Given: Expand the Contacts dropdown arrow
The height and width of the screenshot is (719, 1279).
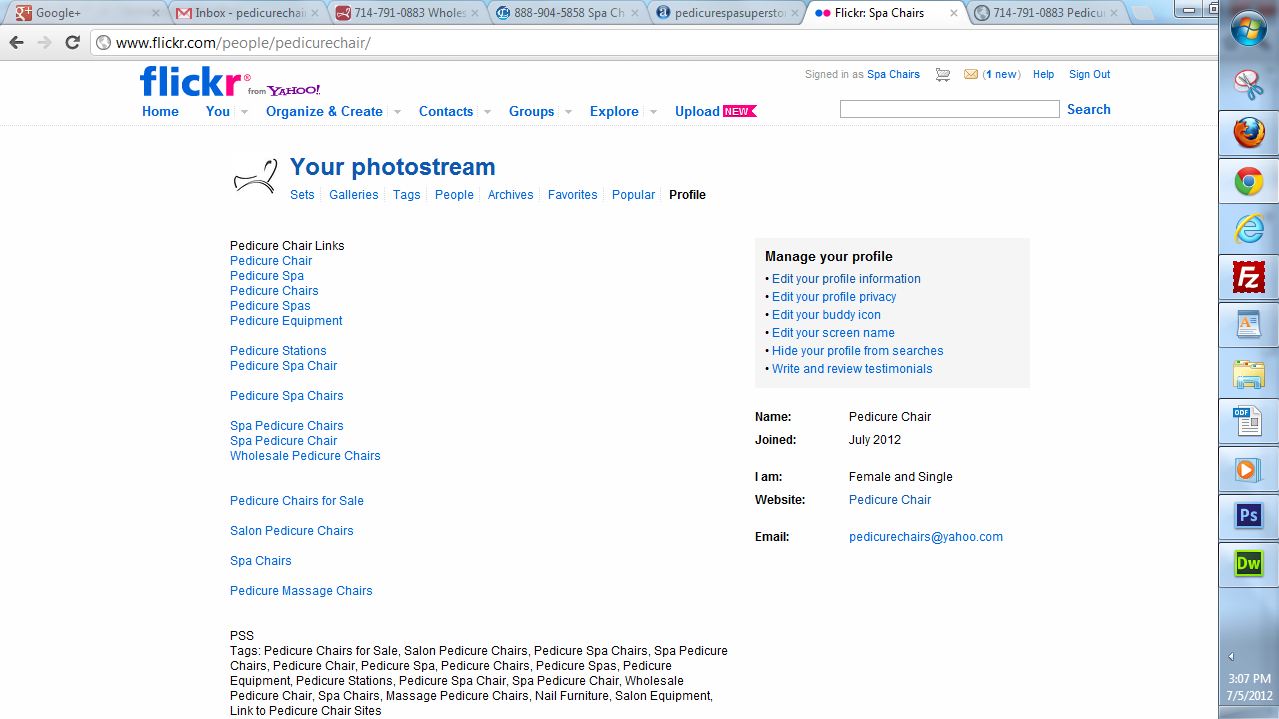Looking at the screenshot, I should coord(487,112).
